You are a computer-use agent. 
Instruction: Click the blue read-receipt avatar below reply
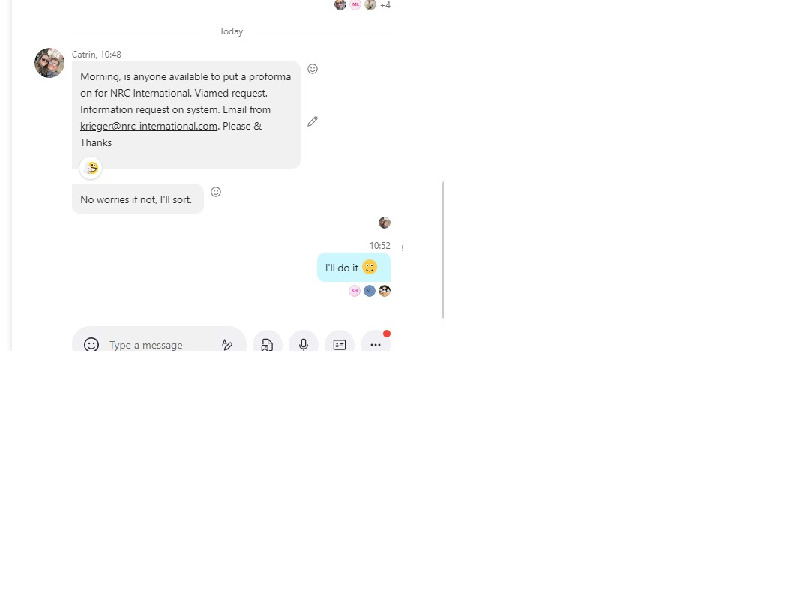pos(370,291)
